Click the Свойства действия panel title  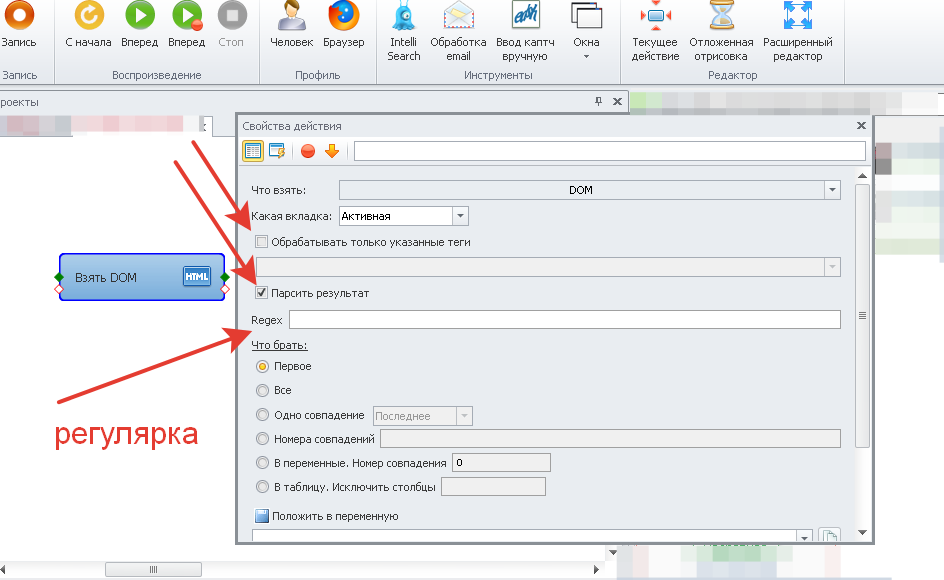pos(292,126)
